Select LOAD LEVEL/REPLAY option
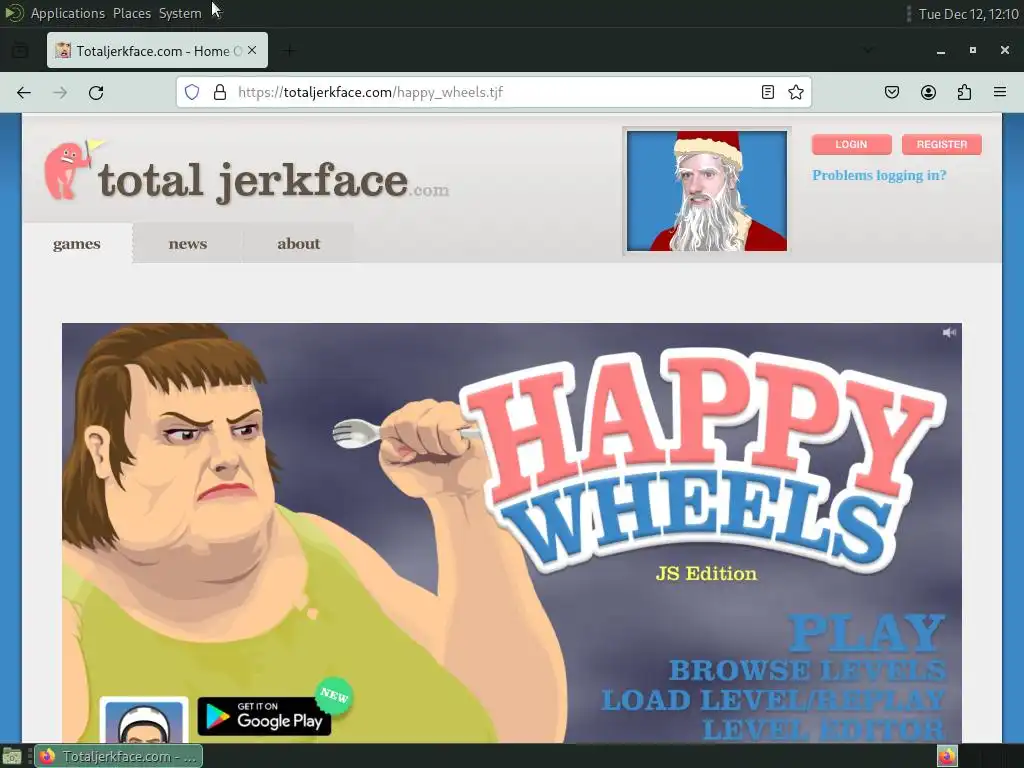This screenshot has width=1024, height=768. [773, 699]
